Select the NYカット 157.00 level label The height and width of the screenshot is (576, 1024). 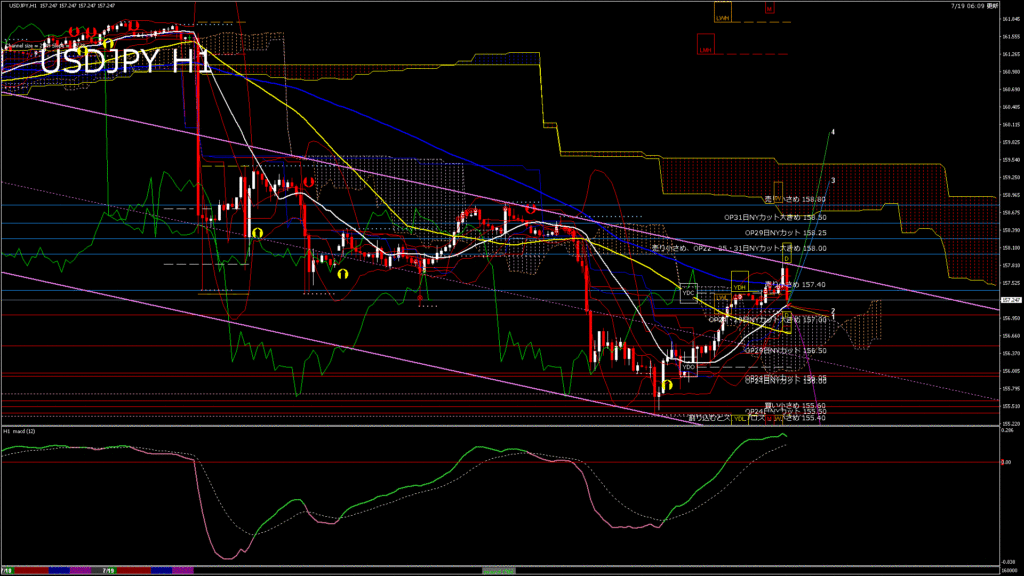[768, 320]
